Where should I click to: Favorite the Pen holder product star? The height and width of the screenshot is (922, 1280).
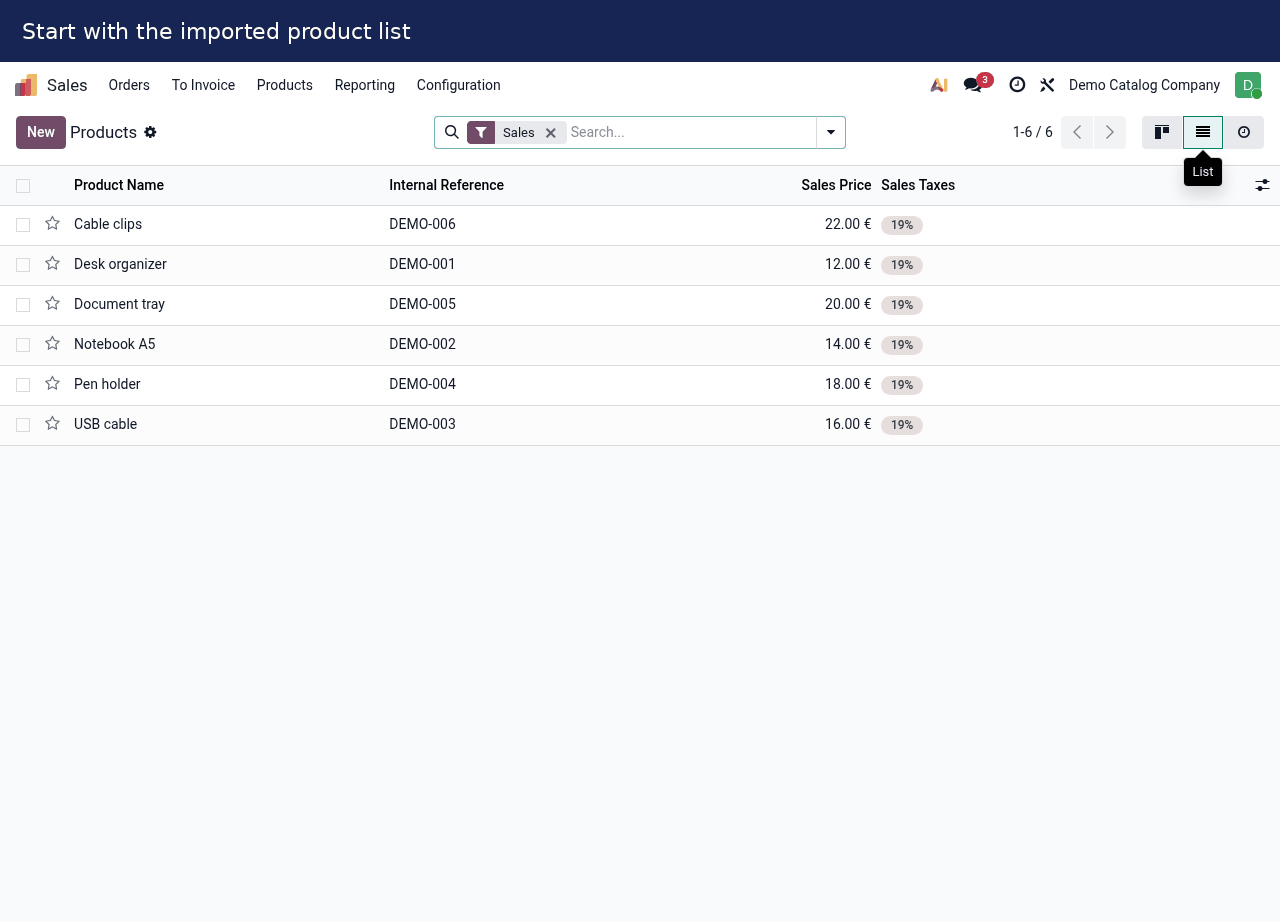tap(52, 384)
